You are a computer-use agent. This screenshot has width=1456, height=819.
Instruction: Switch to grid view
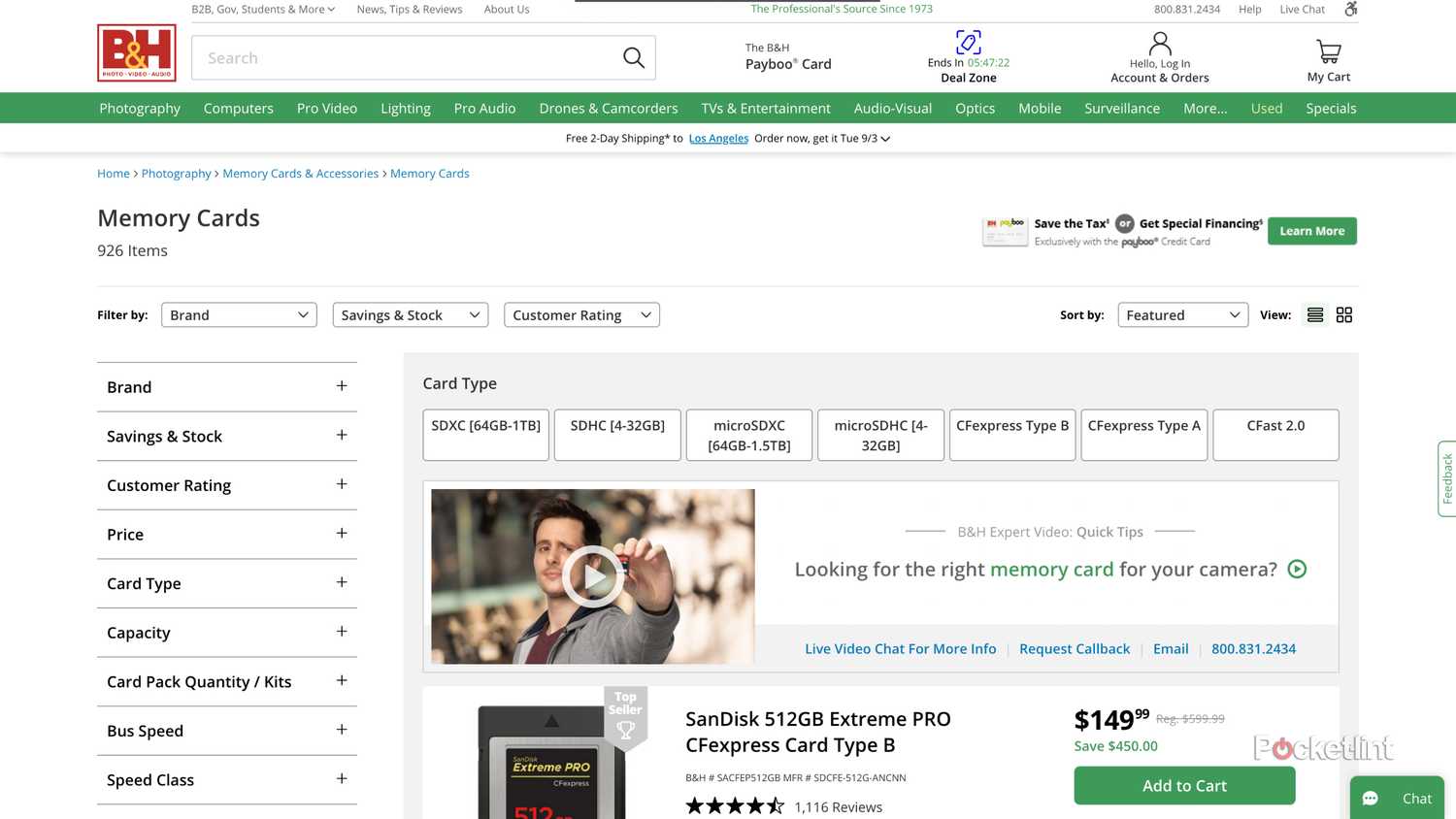1344,314
